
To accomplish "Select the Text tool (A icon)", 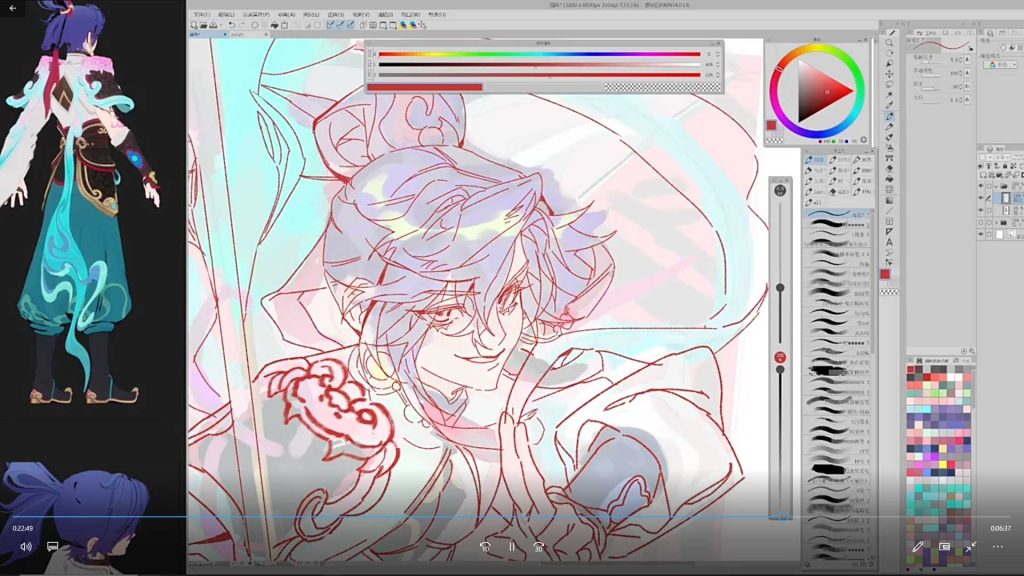I will click(x=889, y=242).
